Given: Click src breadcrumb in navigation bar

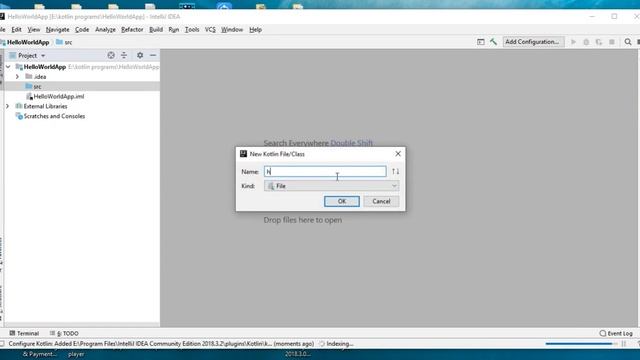Looking at the screenshot, I should [64, 42].
